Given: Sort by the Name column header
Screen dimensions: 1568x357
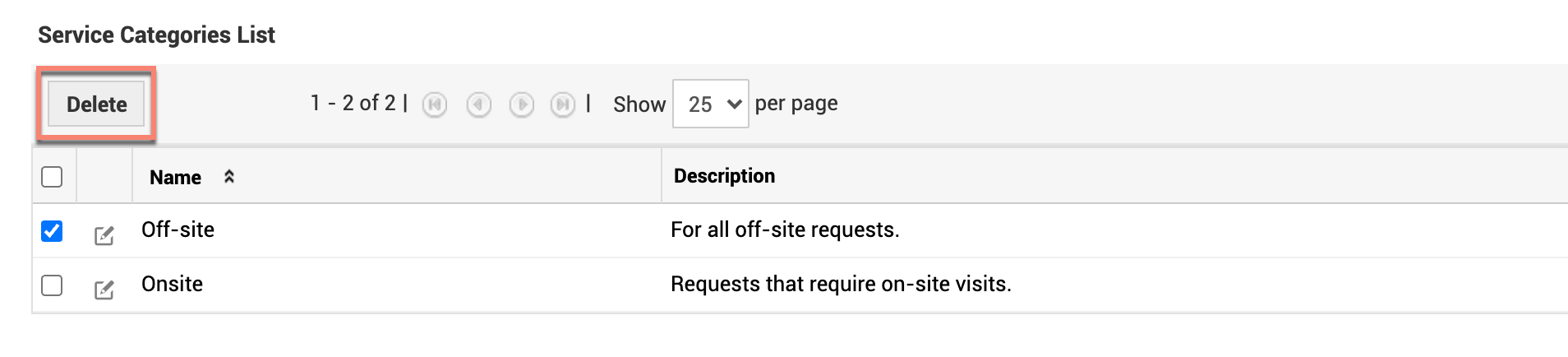Looking at the screenshot, I should (175, 177).
